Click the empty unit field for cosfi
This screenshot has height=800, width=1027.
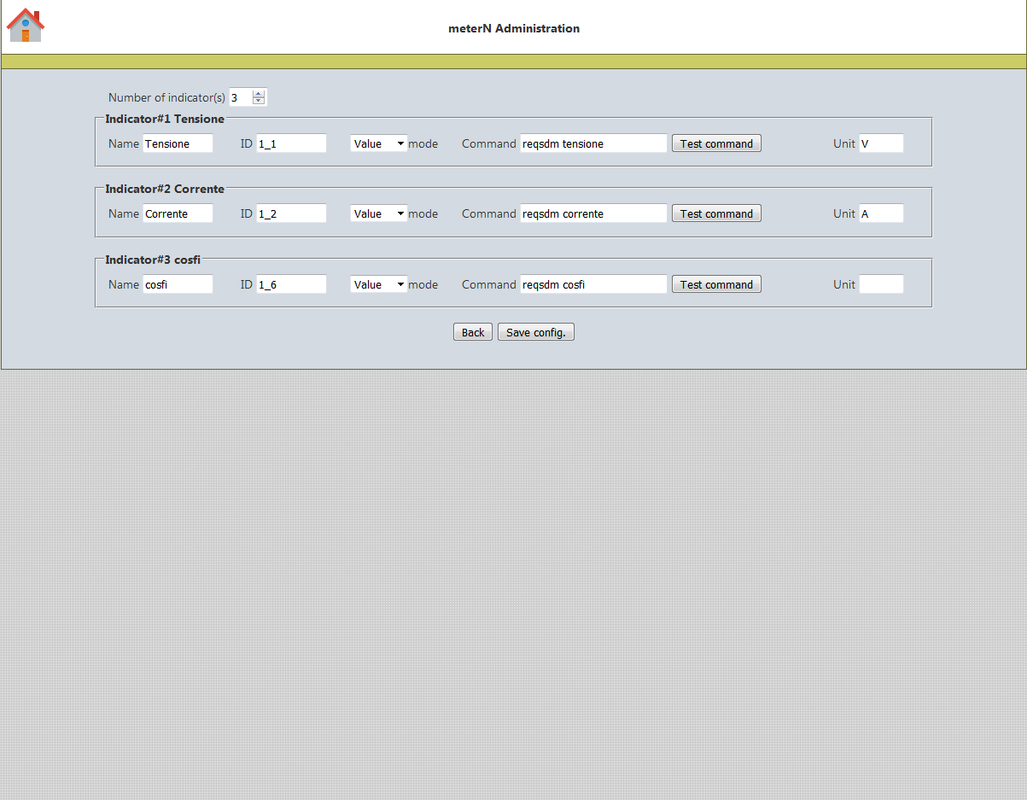click(x=881, y=284)
